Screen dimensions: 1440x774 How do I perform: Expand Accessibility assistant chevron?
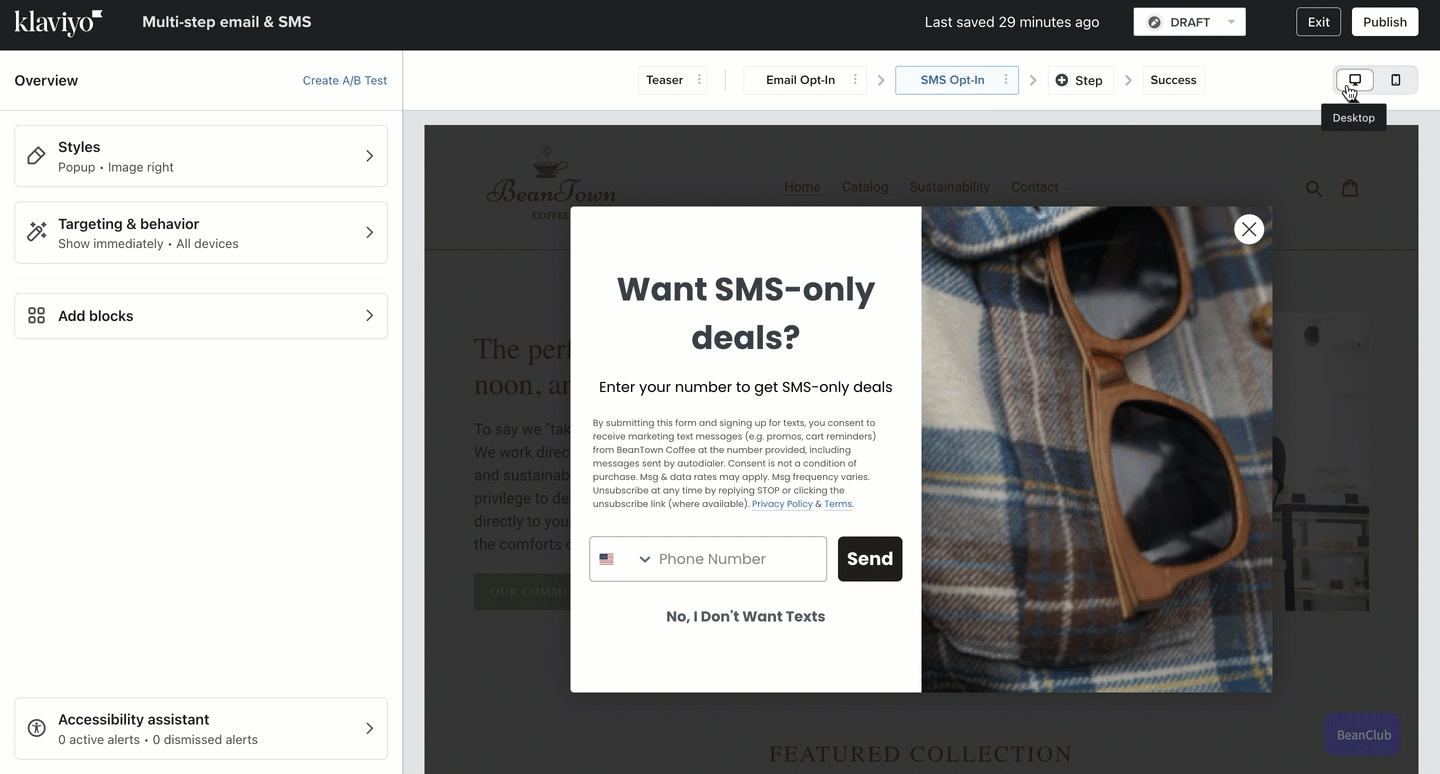(x=369, y=728)
